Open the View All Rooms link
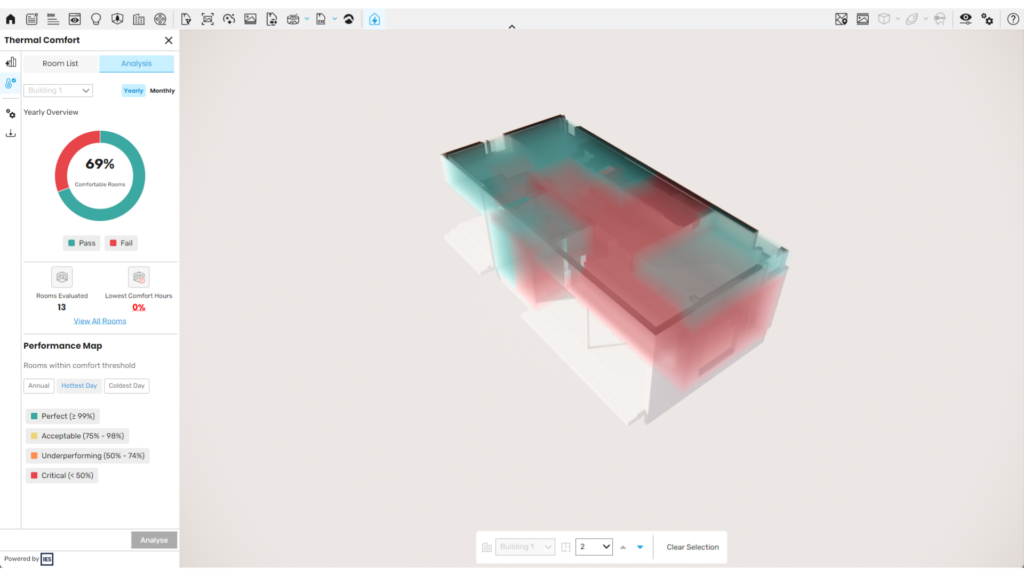The image size is (1024, 576). click(x=100, y=321)
